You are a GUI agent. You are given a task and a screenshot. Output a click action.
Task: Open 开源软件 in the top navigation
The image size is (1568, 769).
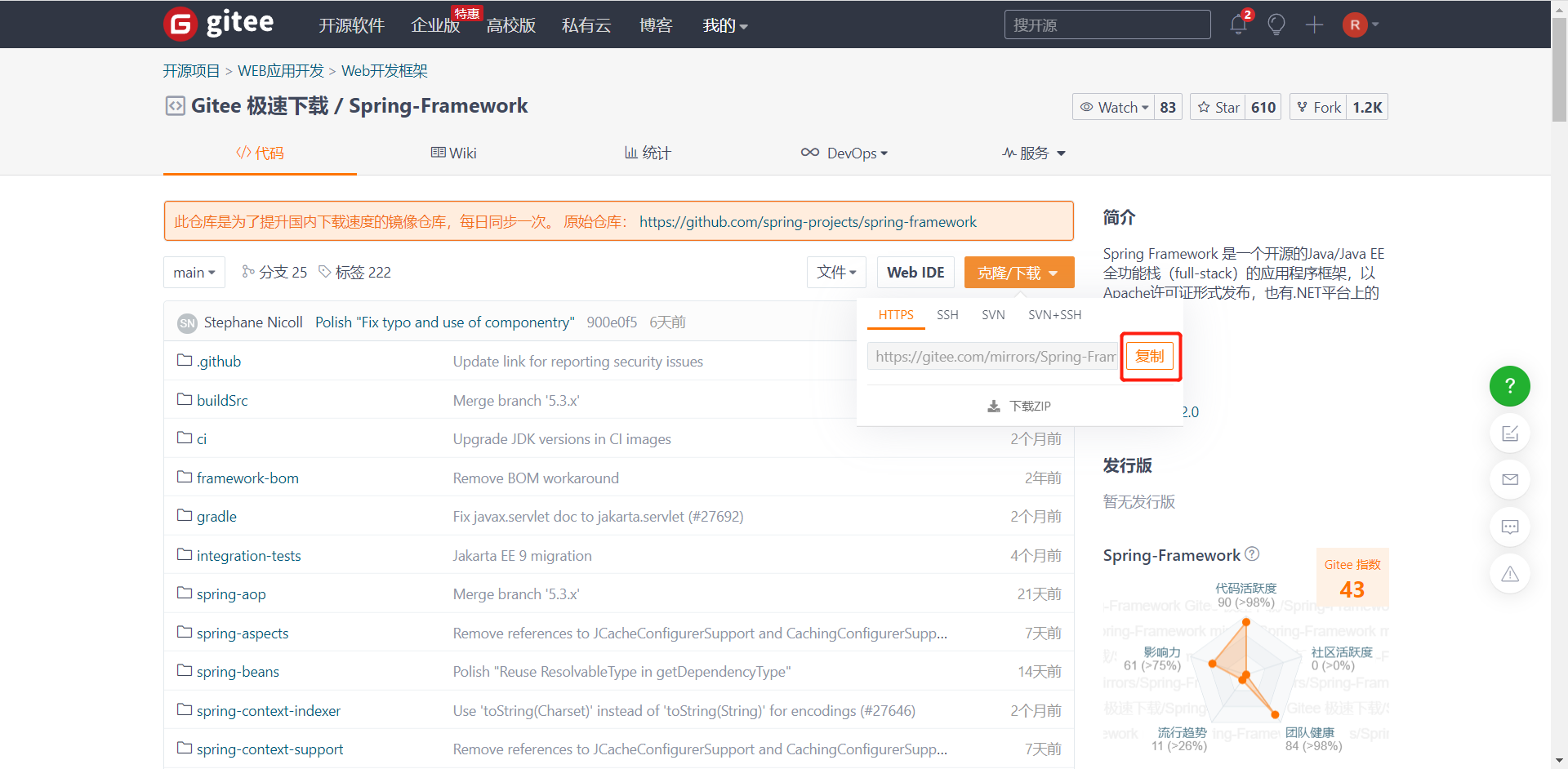(351, 25)
